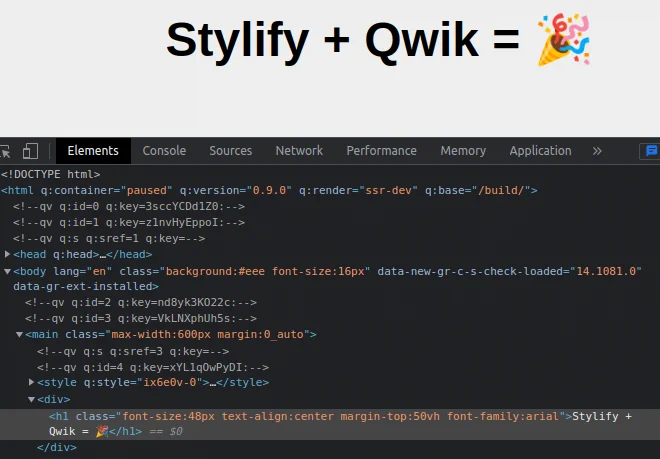Image resolution: width=660 pixels, height=459 pixels.
Task: Click the data-gr-ext-installed attribute
Action: click(x=82, y=286)
